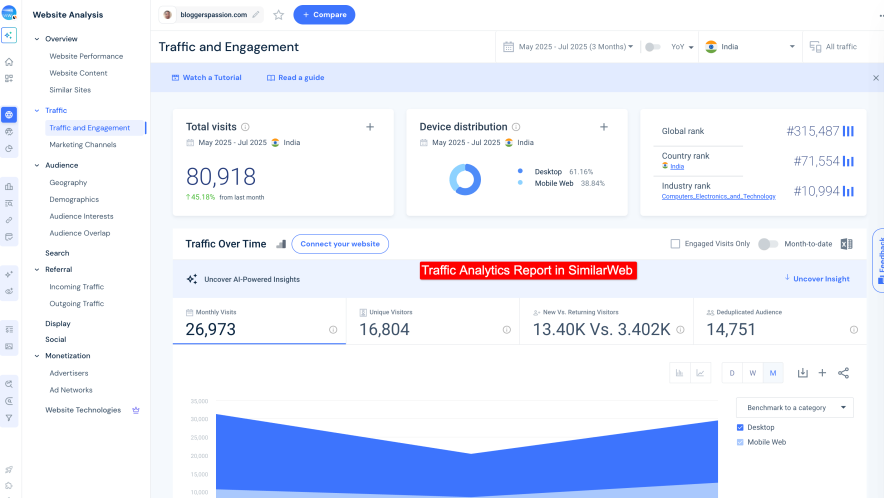Add Total visits card with plus icon
Viewport: 884px width, 498px height.
coord(370,127)
